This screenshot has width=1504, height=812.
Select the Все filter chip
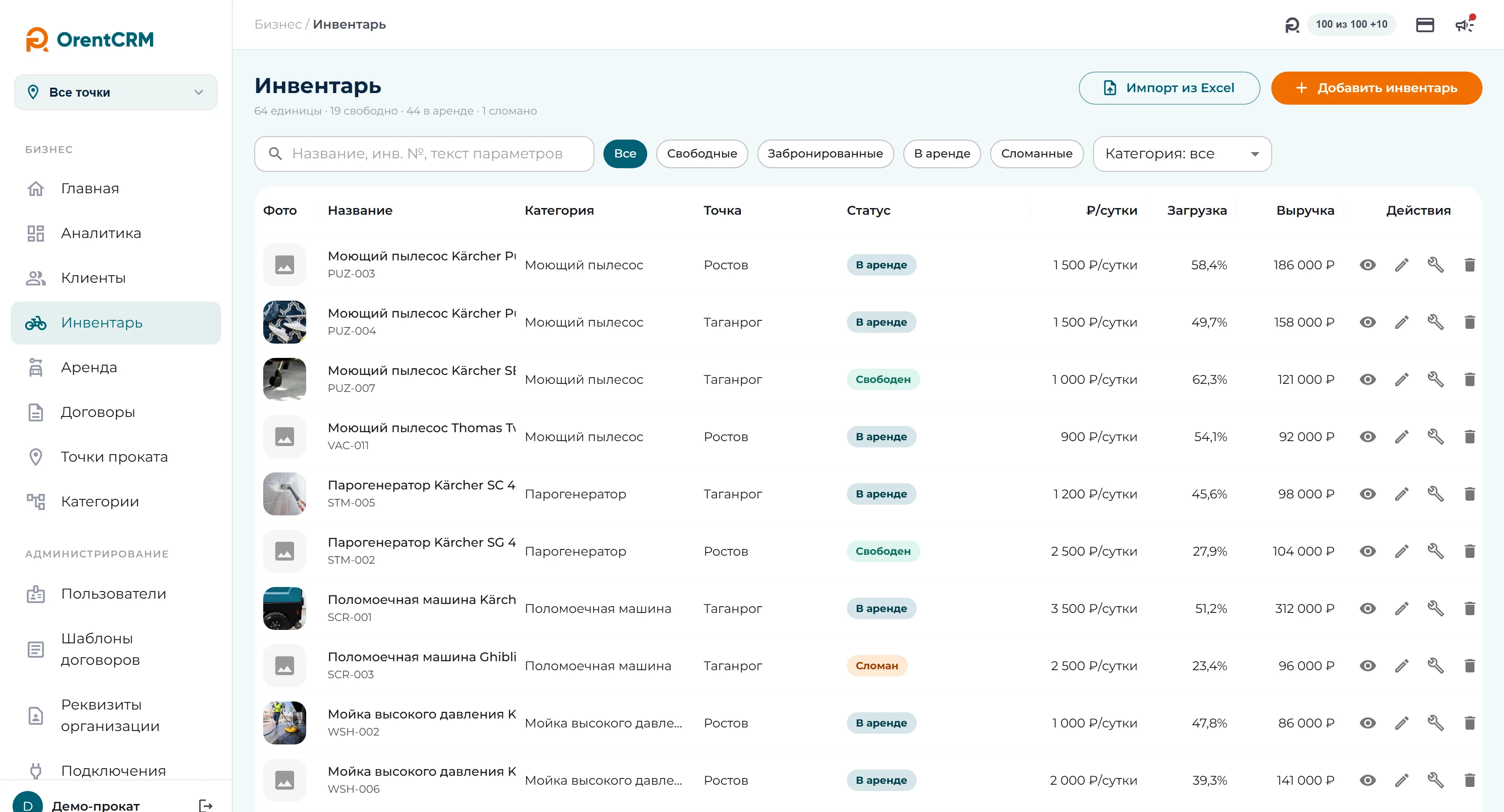(x=625, y=153)
